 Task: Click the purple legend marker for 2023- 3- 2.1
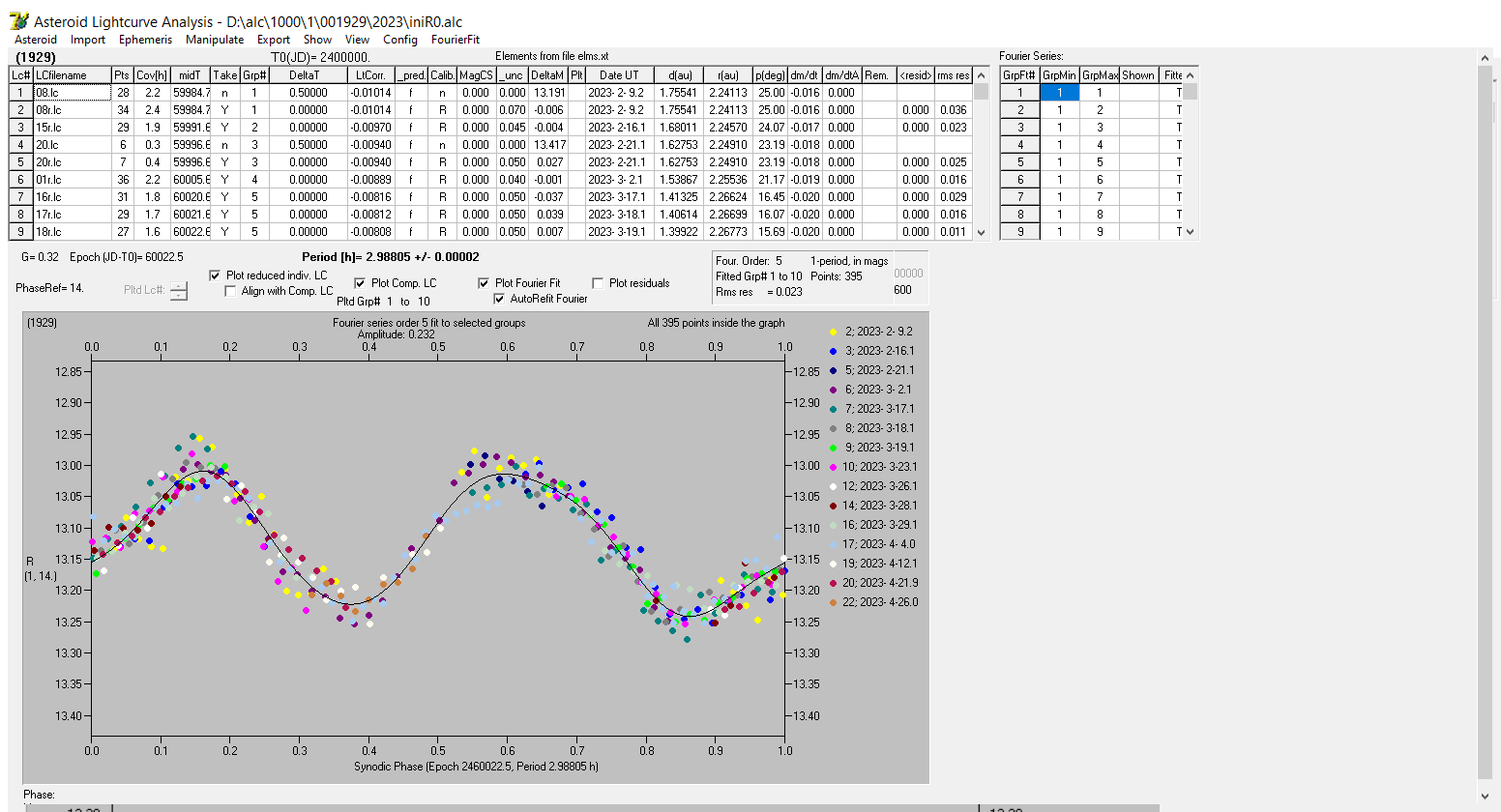[x=833, y=390]
